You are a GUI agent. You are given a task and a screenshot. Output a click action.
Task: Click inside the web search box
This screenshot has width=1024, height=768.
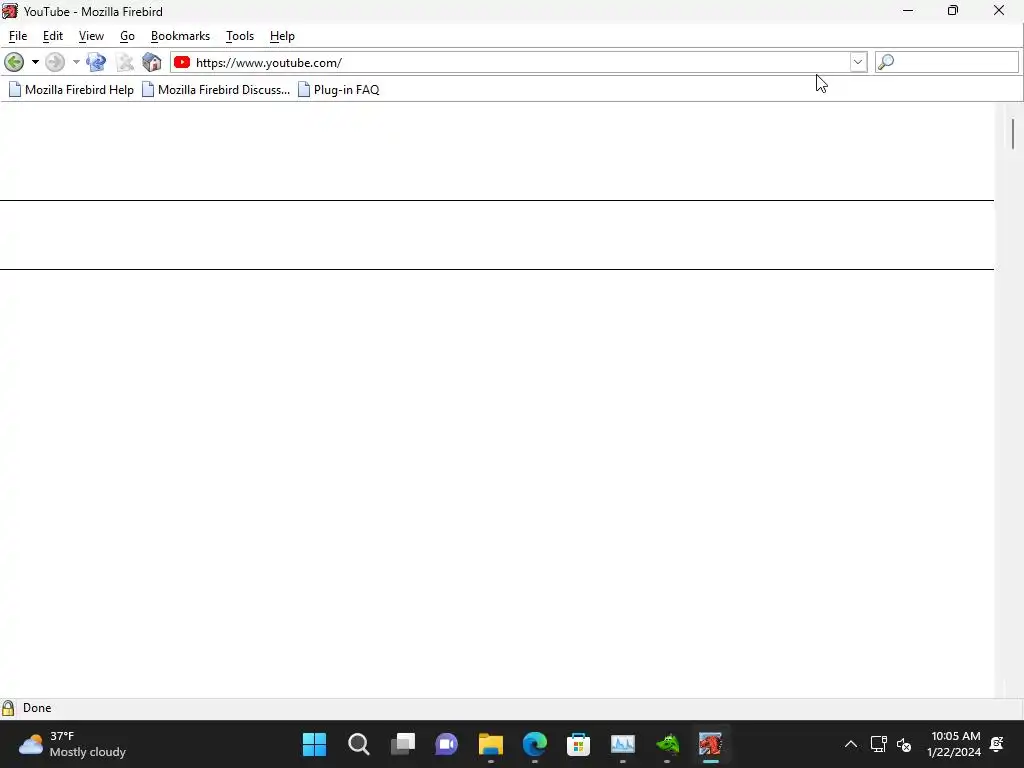[956, 62]
